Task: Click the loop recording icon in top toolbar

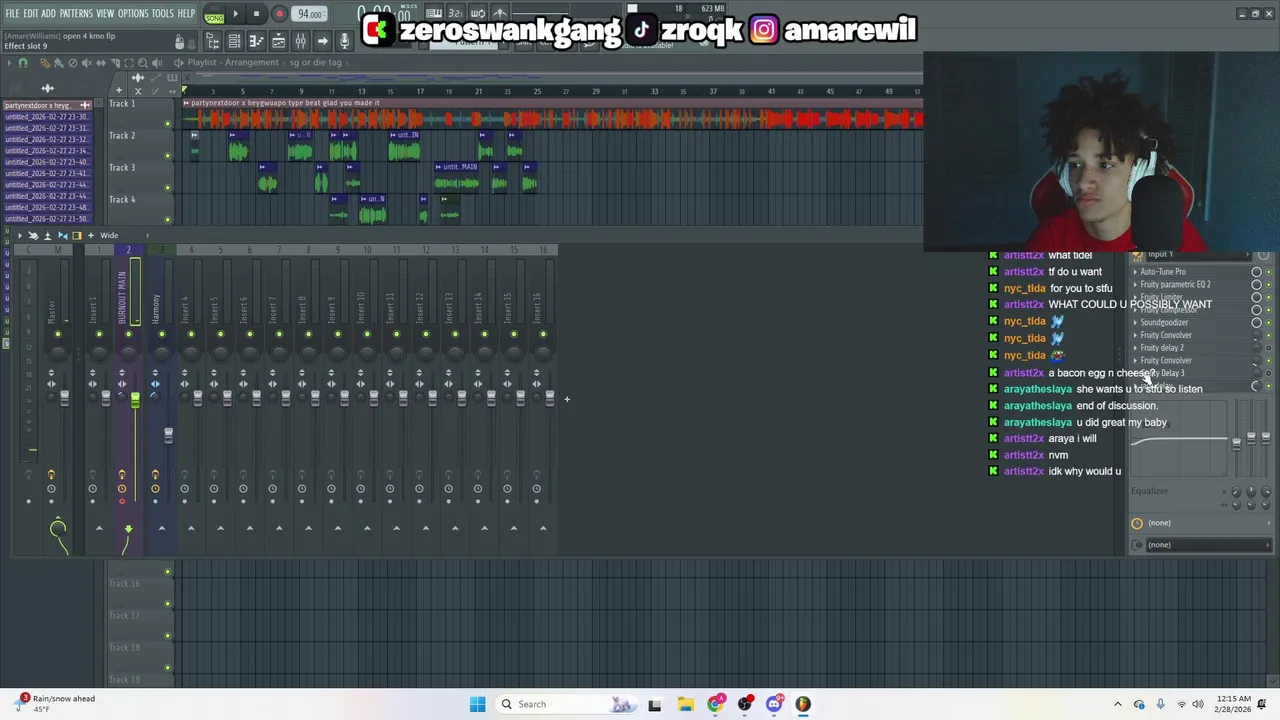Action: pos(478,13)
